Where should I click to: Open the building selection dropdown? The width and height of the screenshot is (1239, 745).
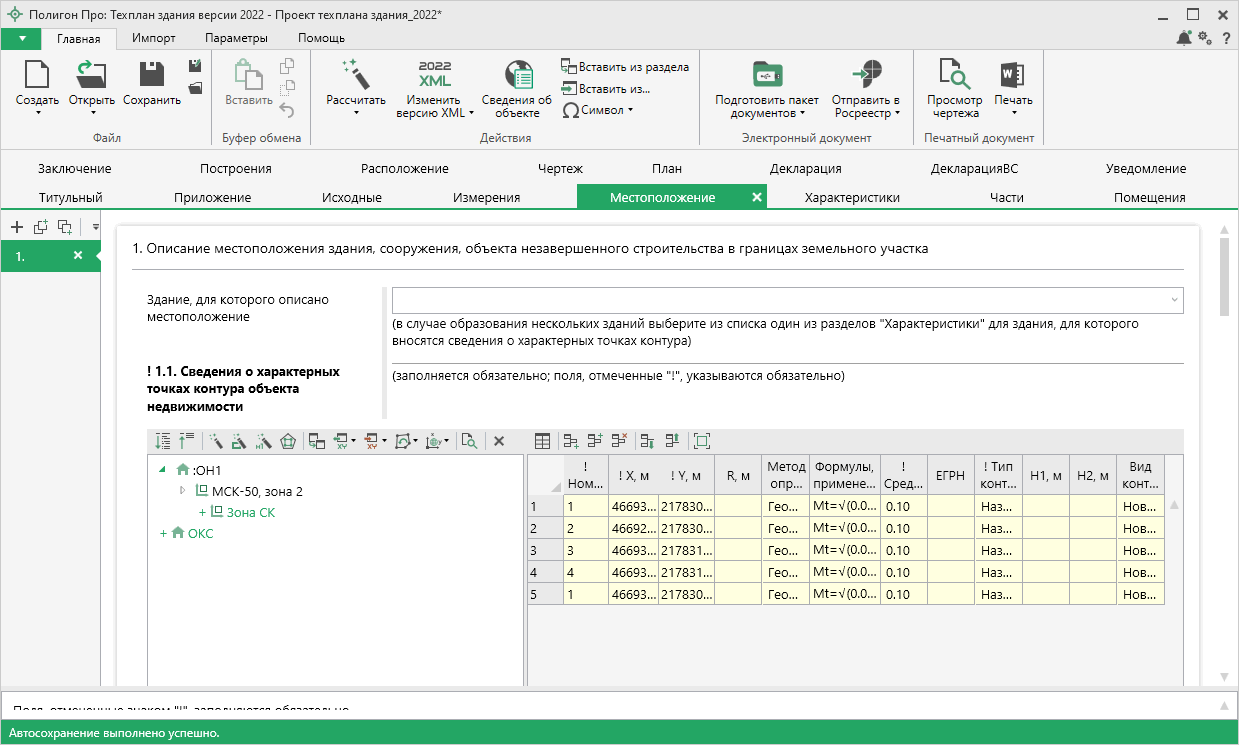[x=1173, y=300]
